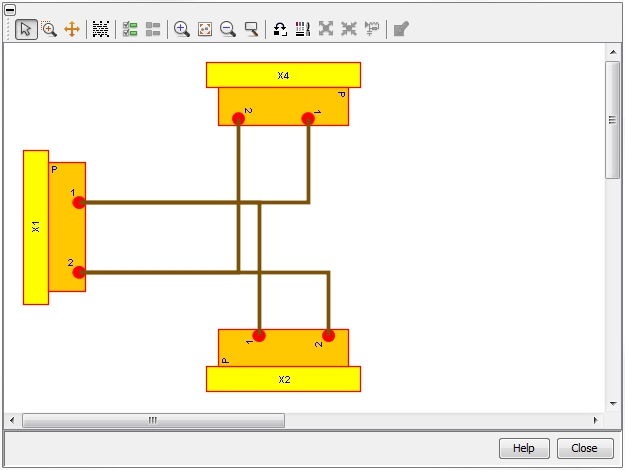Click the gray connector routing icon
This screenshot has width=625, height=470.
372,29
